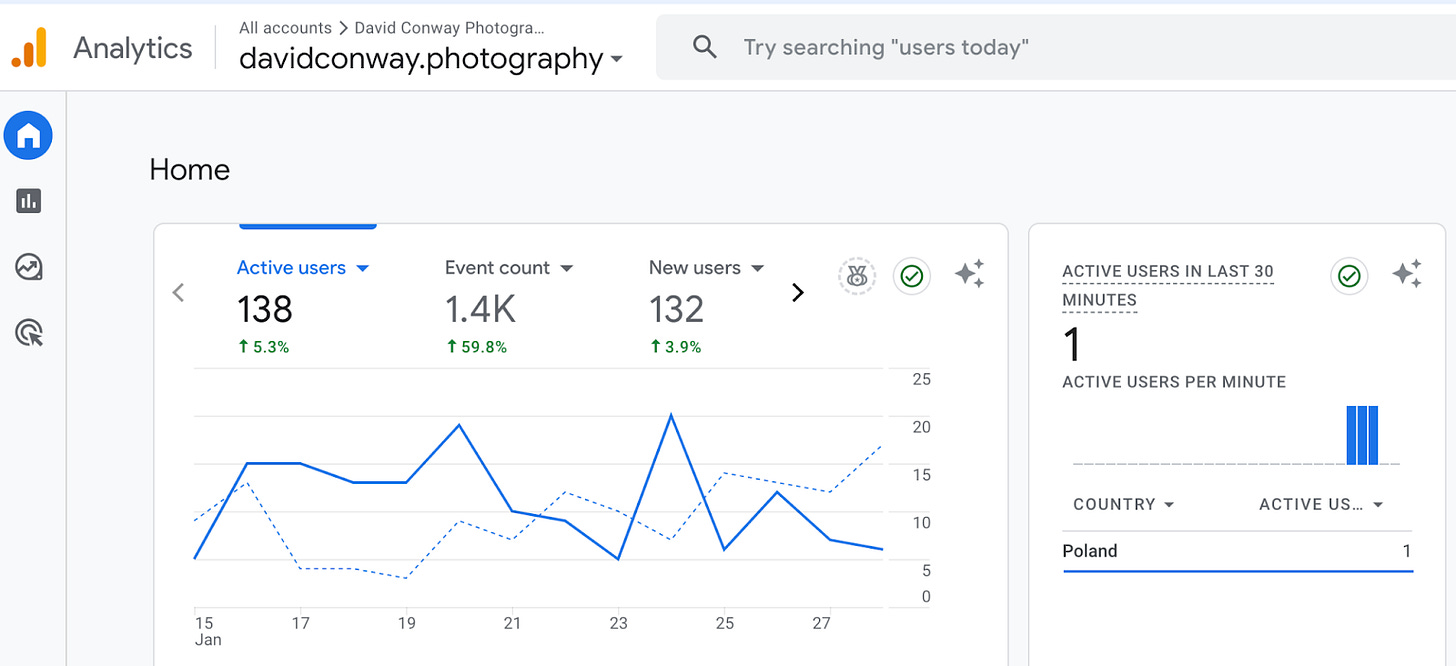Screen dimensions: 1456x666
Task: Click the 3.9% increase indicator
Action: [675, 347]
